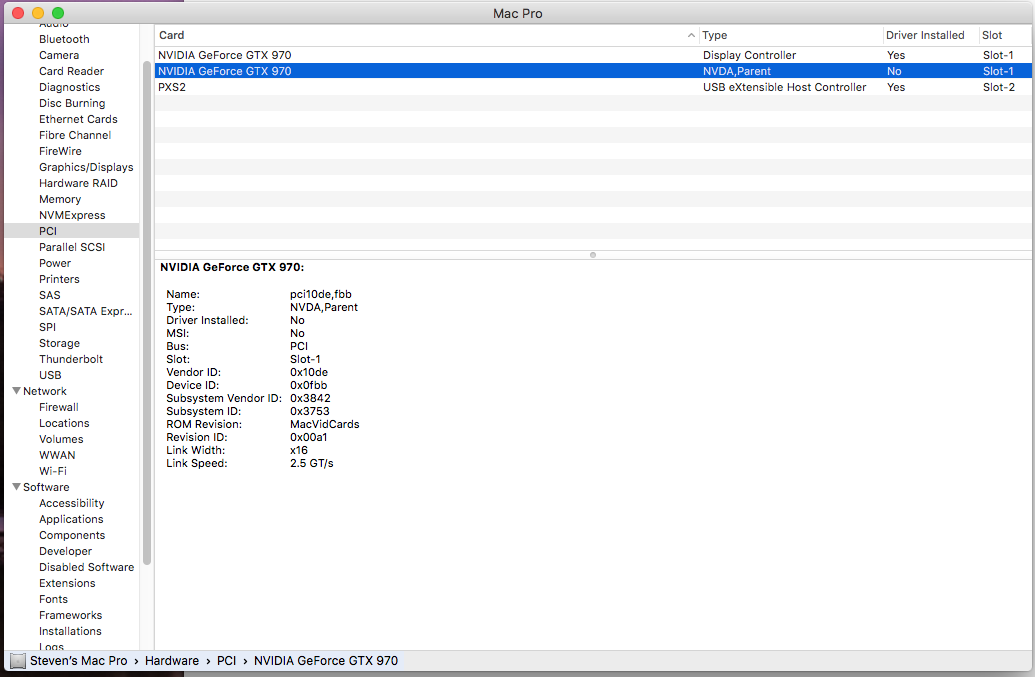Click the Device ID value 0x0fbb
Viewport: 1035px width, 677px height.
pos(308,385)
